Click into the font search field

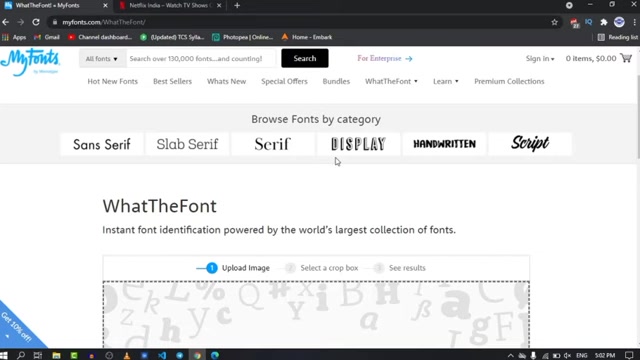[200, 59]
